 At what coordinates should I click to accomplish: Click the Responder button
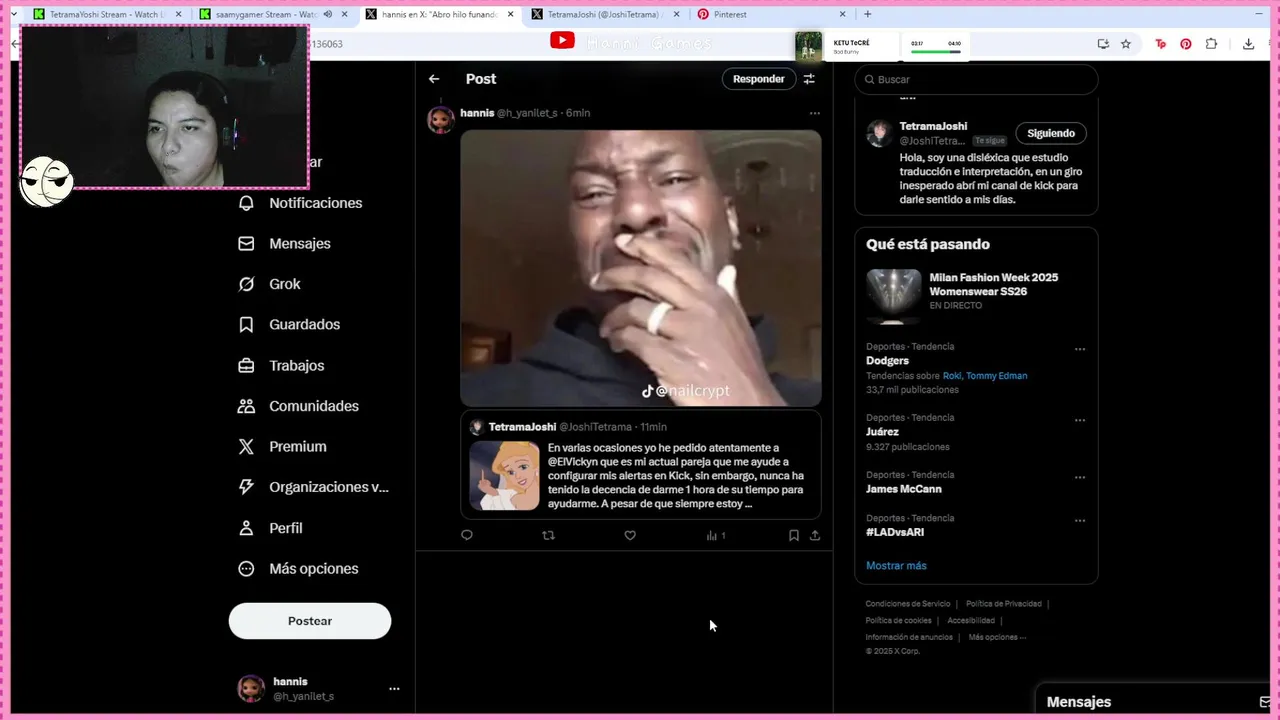point(759,79)
